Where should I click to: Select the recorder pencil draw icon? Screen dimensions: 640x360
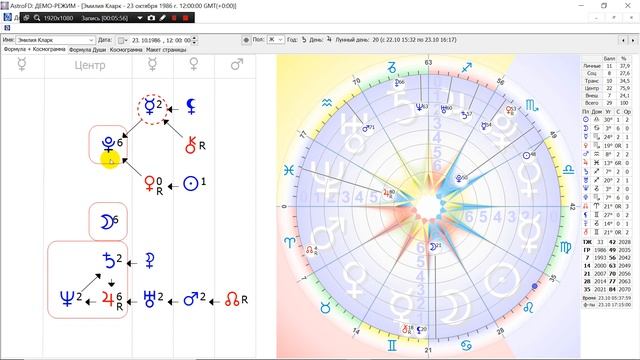[x=162, y=18]
